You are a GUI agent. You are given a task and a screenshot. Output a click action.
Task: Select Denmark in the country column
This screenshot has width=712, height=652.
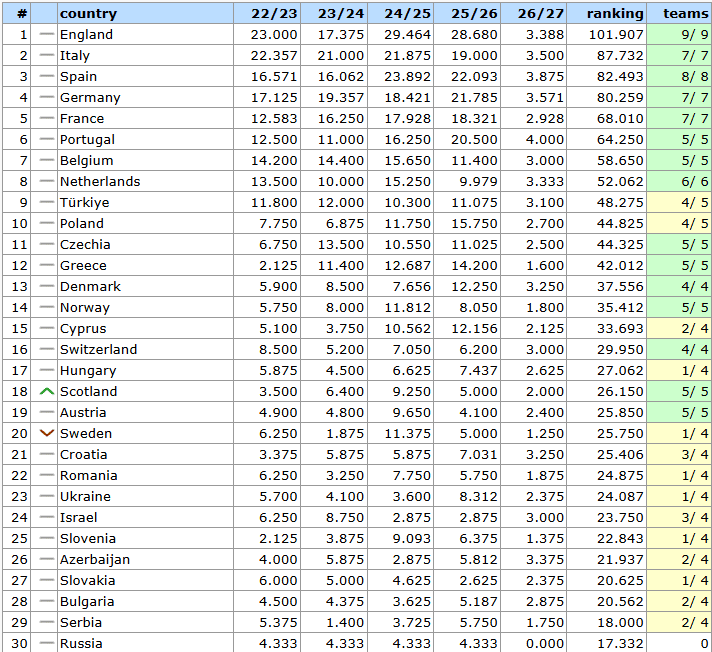tap(90, 286)
